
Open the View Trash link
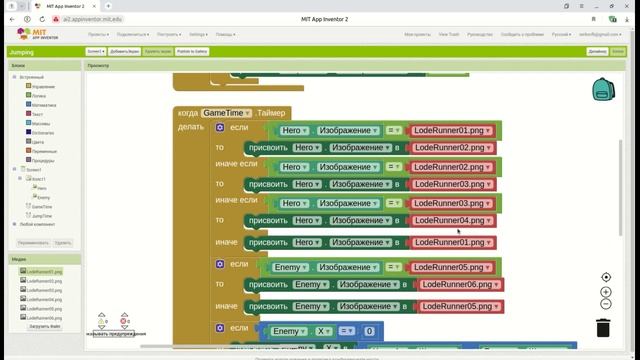pos(449,35)
